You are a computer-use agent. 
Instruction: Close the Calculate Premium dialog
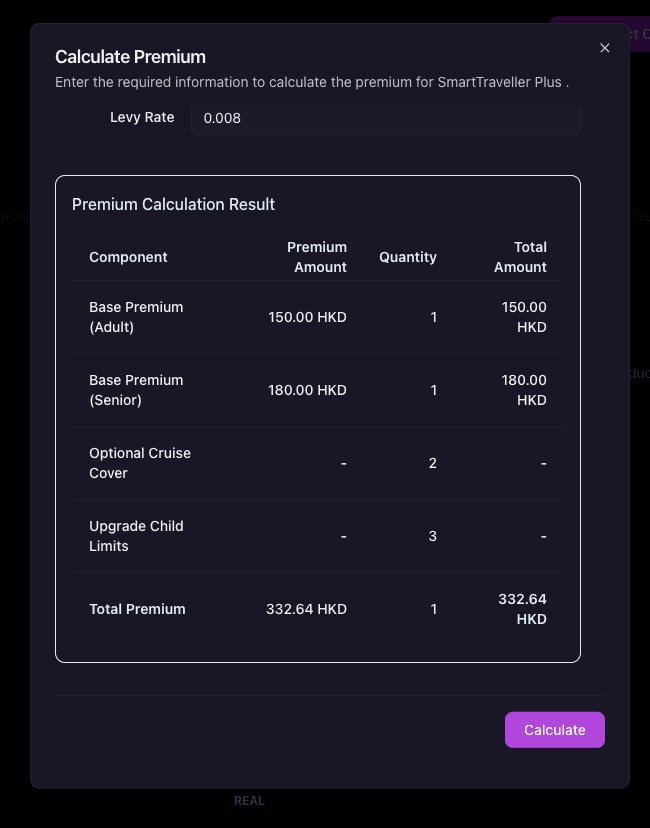click(604, 48)
